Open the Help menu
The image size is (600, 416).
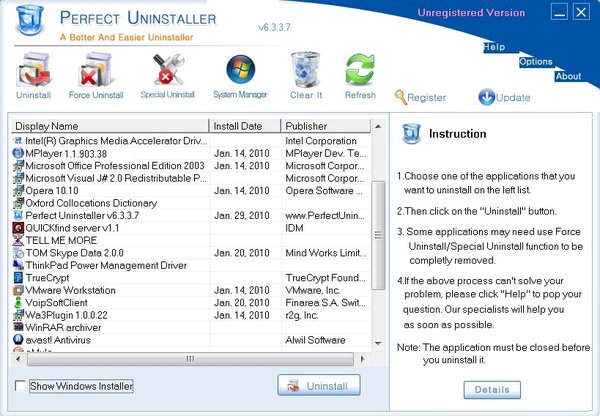click(x=494, y=47)
